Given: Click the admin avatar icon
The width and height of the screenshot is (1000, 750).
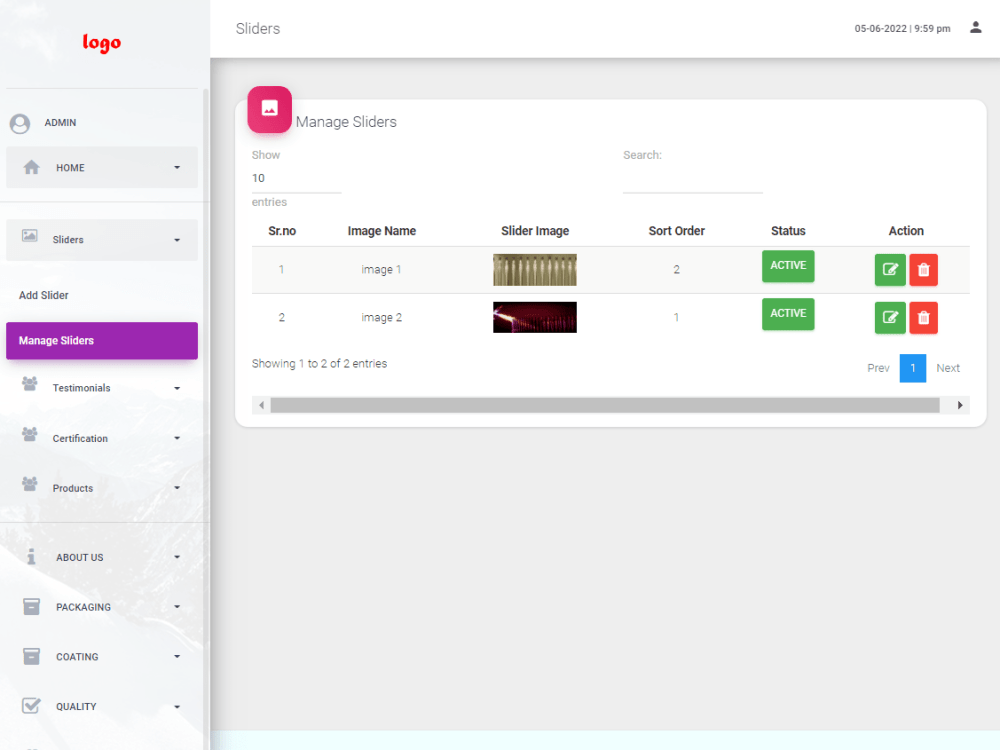Looking at the screenshot, I should point(20,123).
